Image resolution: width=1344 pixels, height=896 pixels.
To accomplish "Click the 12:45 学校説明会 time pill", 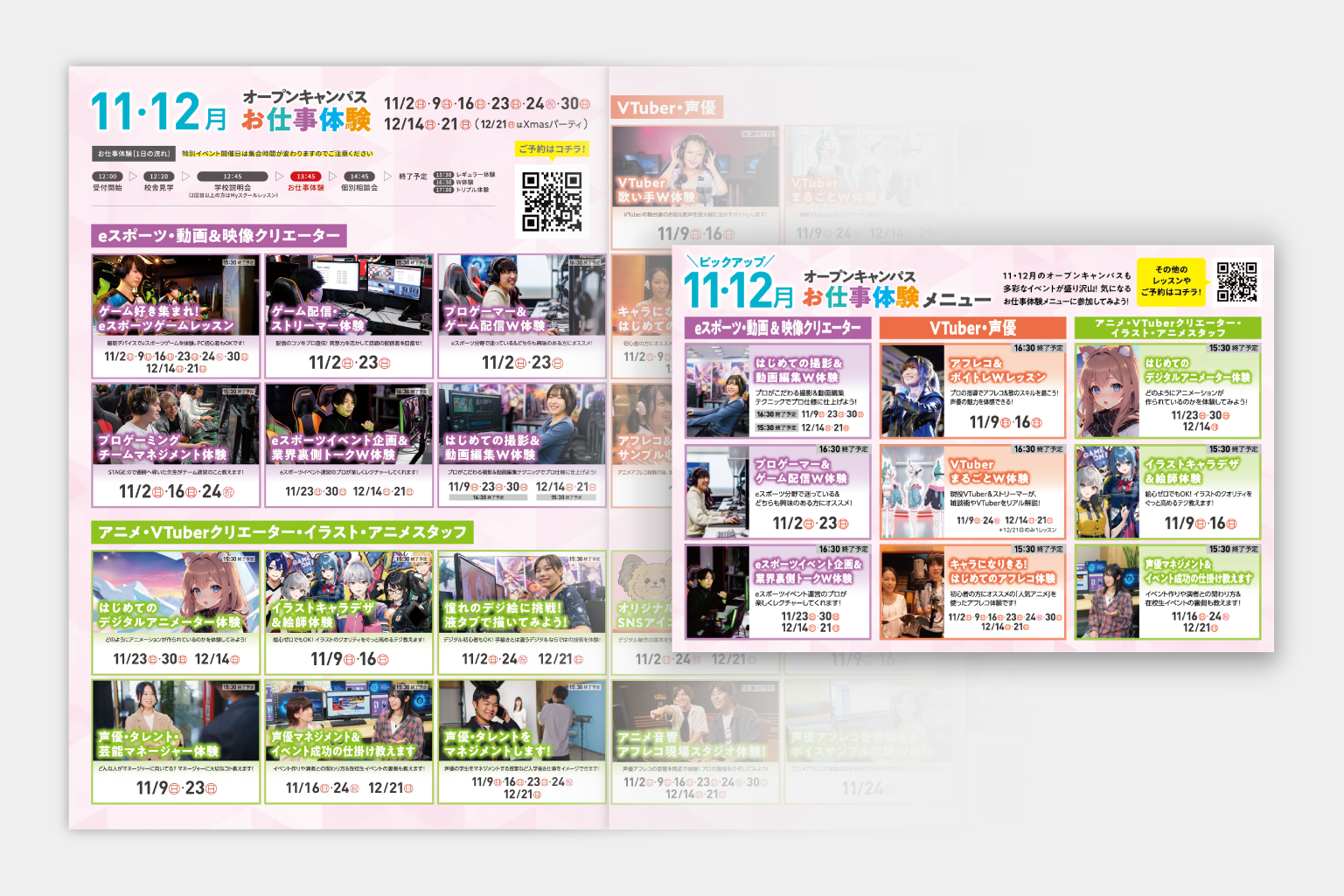I will [x=233, y=177].
